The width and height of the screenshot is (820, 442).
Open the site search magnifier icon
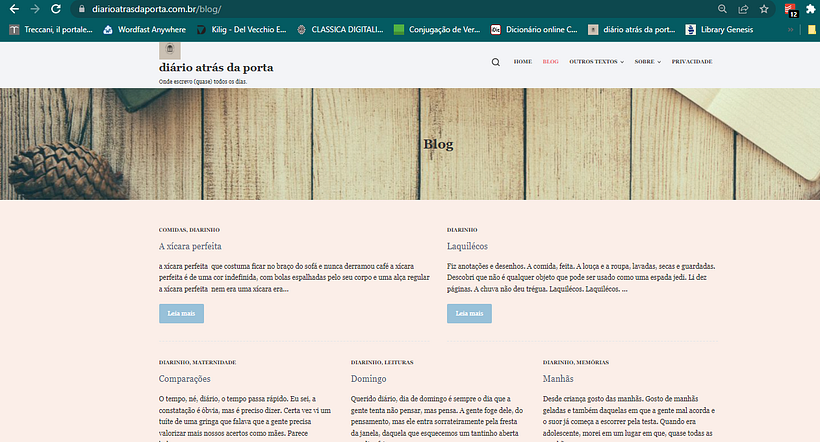coord(495,61)
